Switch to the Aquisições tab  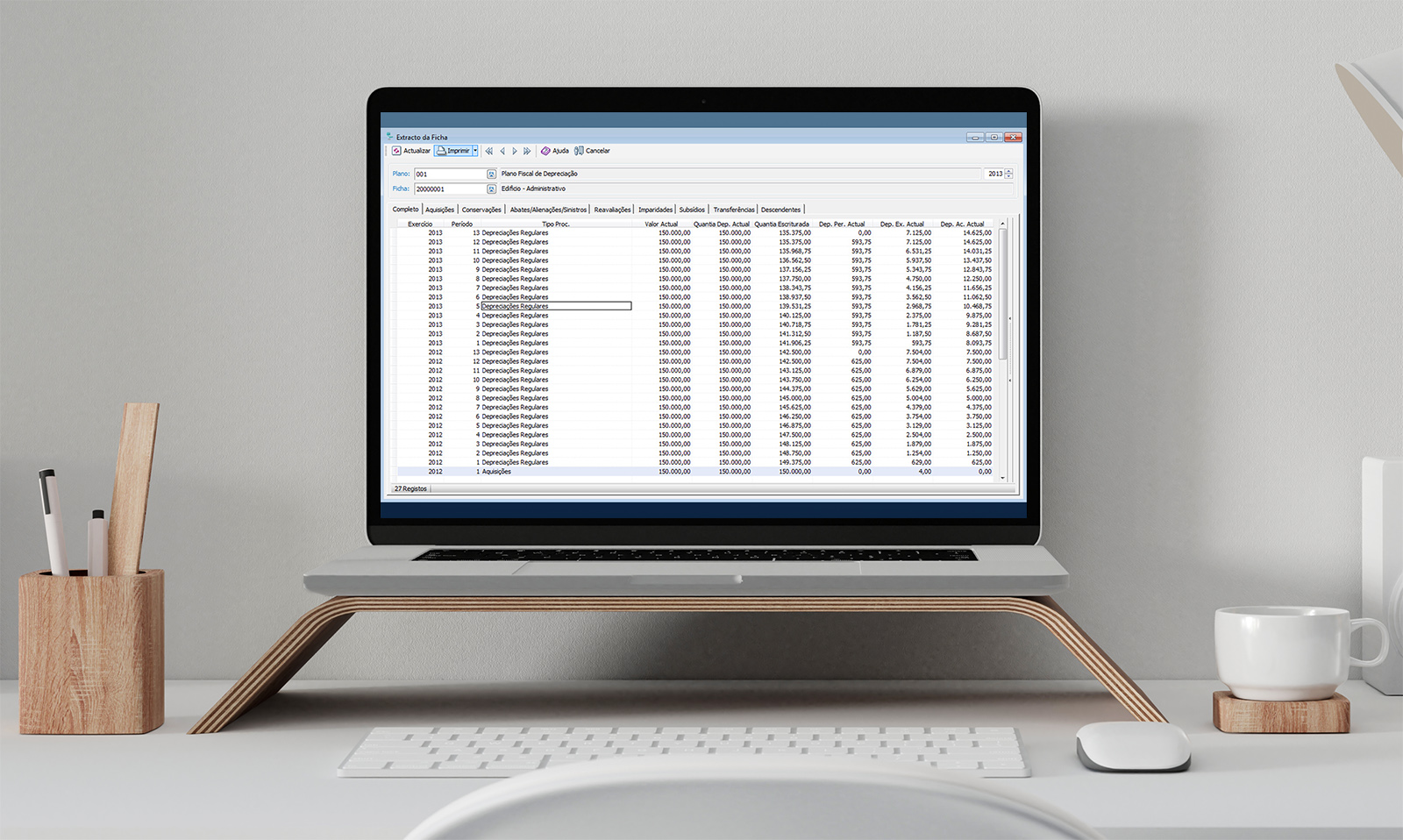439,210
